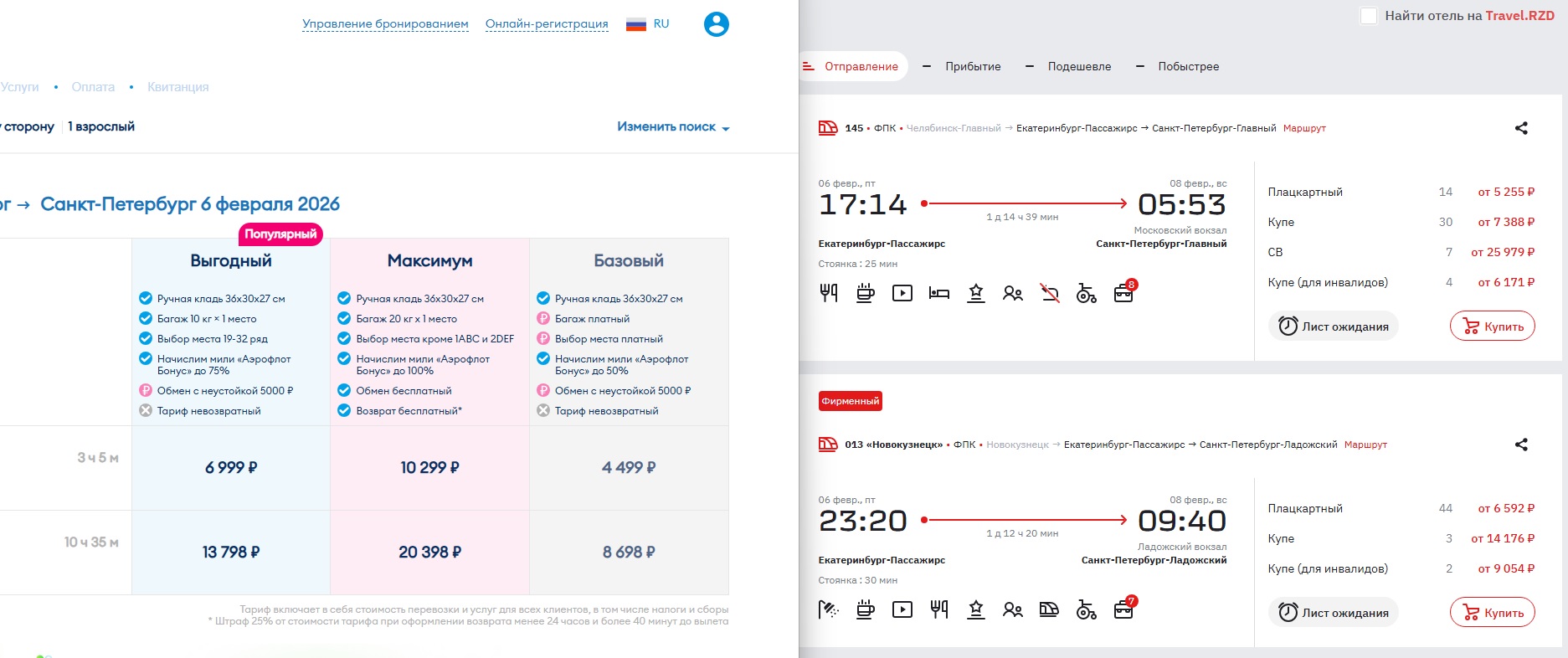Image resolution: width=1568 pixels, height=658 pixels.
Task: Choose СВ от 25 979 ₽ on train 145
Action: (1401, 252)
